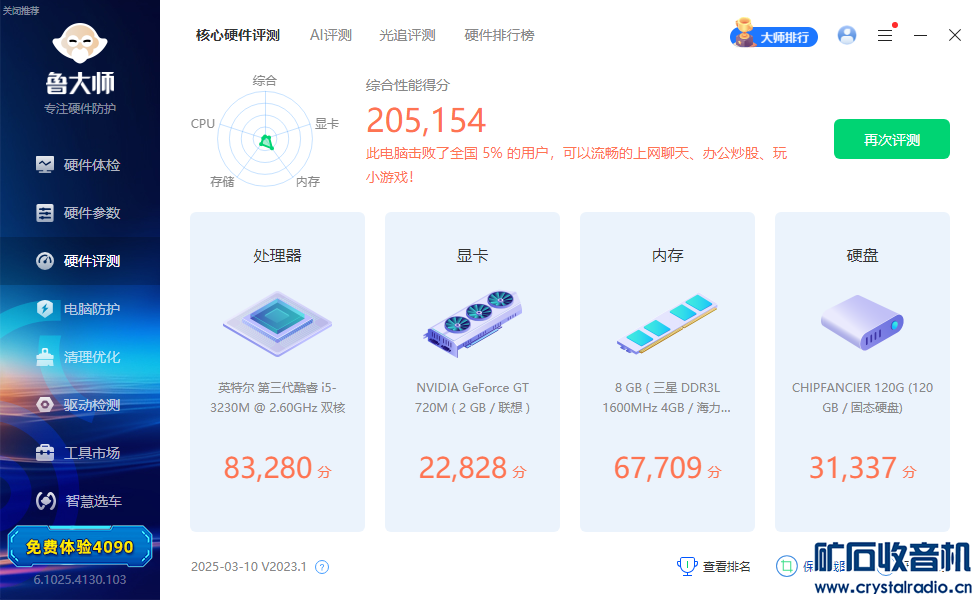The image size is (980, 600).
Task: Click the 处理器 CPU chip icon
Action: [278, 323]
